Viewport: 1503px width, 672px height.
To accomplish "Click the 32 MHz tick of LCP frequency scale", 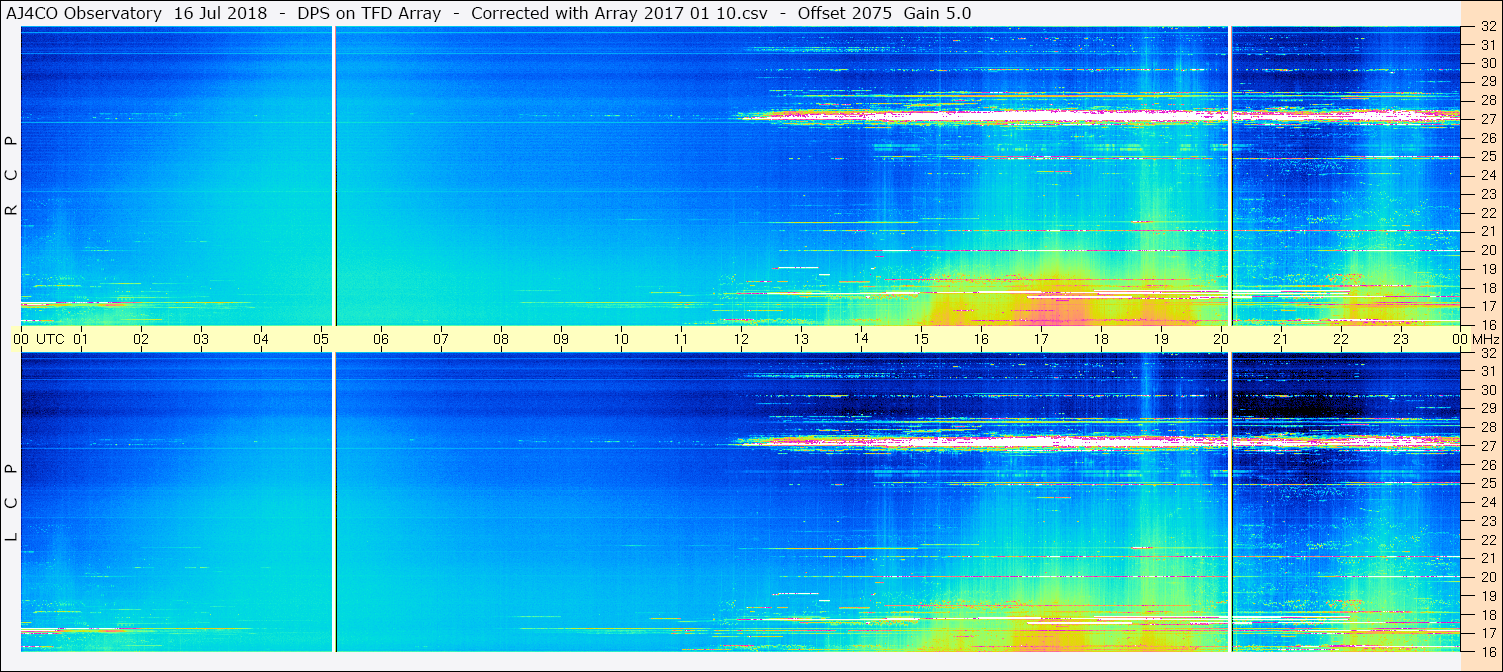I will click(1488, 354).
